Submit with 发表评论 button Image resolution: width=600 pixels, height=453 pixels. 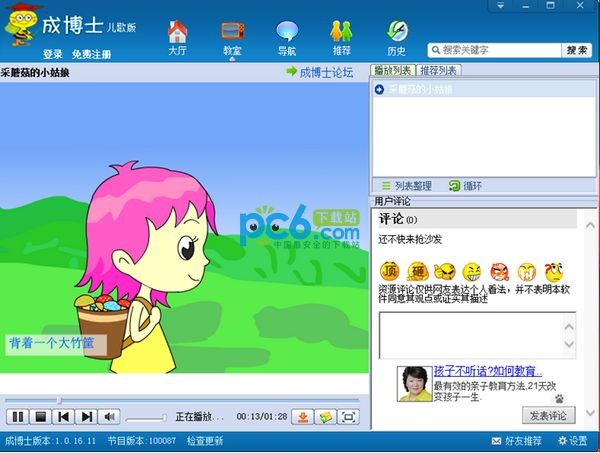click(548, 416)
